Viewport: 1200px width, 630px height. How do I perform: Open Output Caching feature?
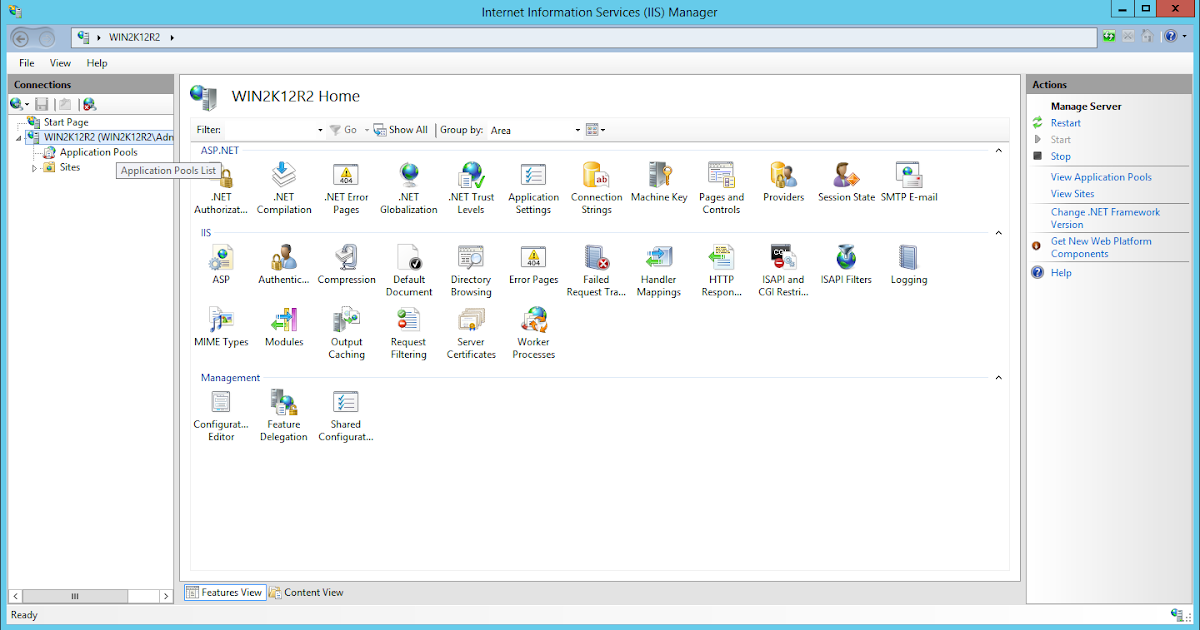click(x=346, y=333)
